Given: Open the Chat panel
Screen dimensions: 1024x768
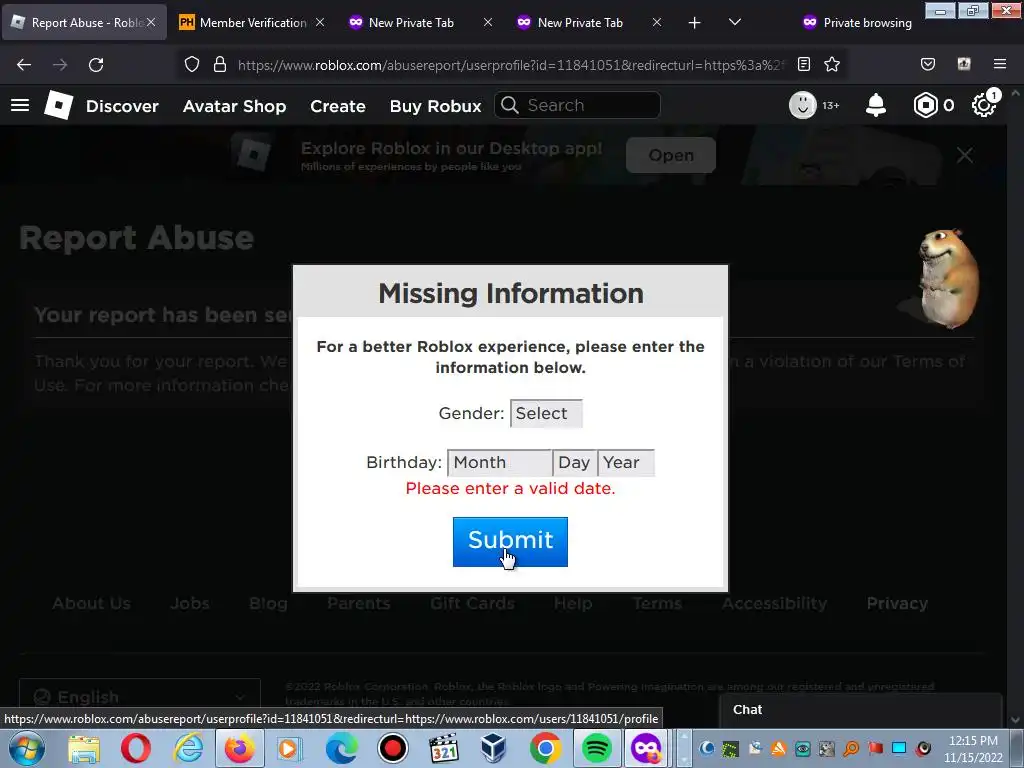Looking at the screenshot, I should click(x=860, y=710).
